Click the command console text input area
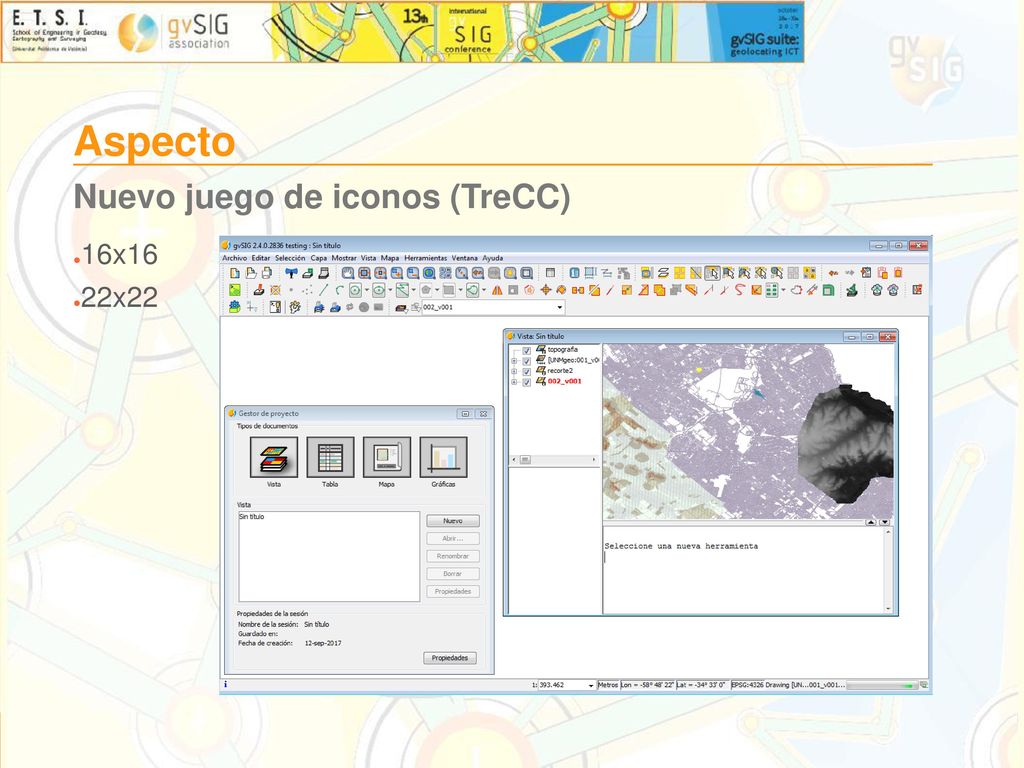The height and width of the screenshot is (768, 1024). (x=743, y=570)
